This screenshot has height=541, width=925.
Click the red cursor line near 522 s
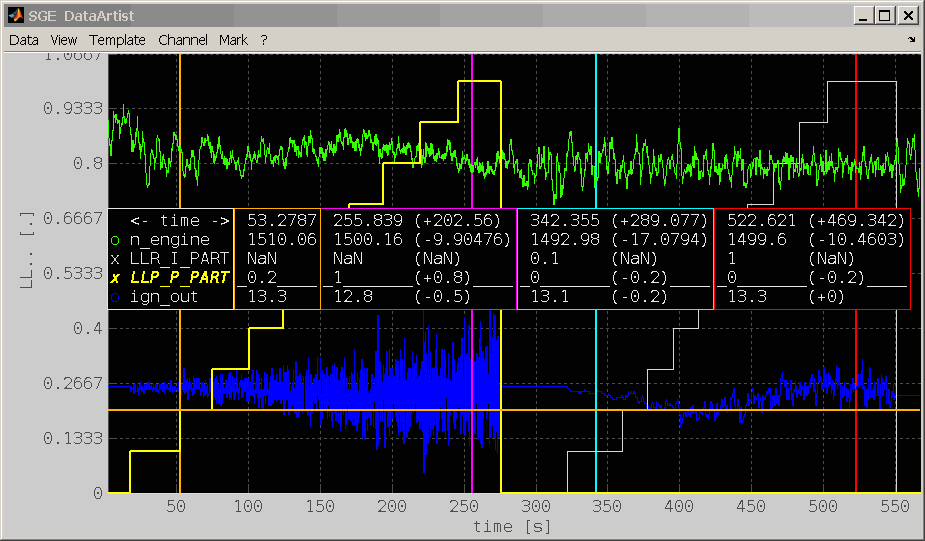coord(855,130)
